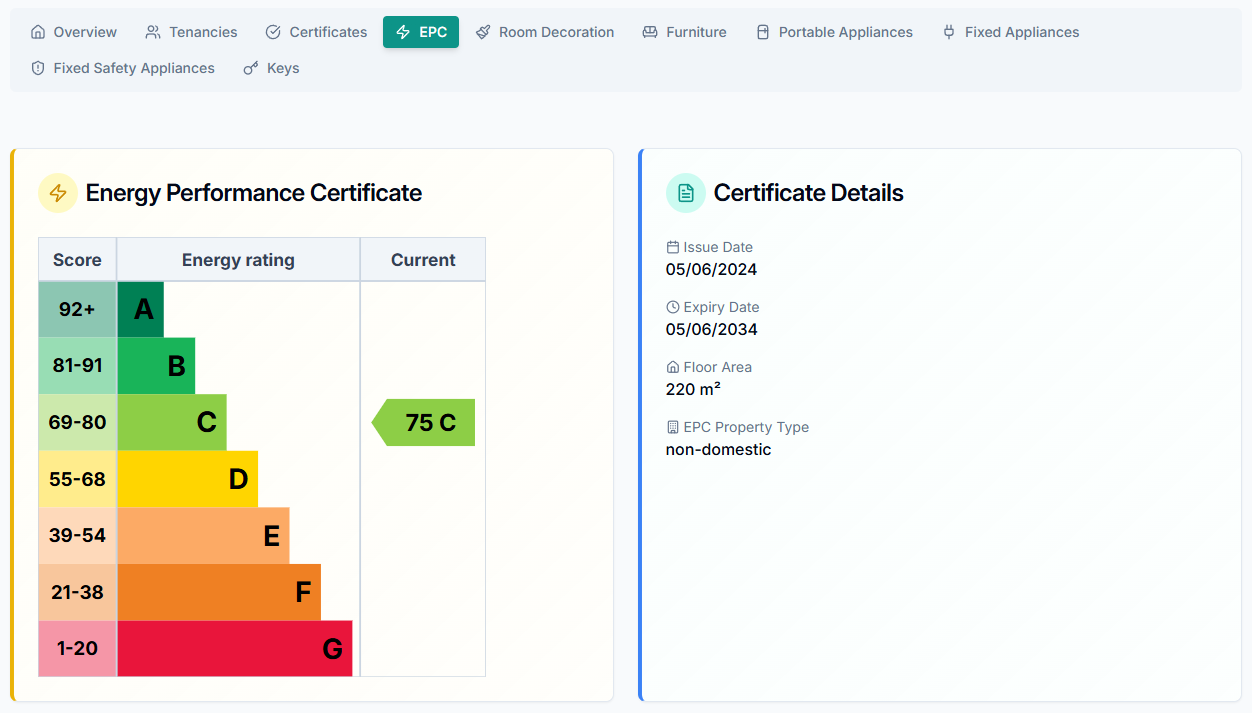1252x713 pixels.
Task: Click the red band G color bar
Action: pos(235,648)
